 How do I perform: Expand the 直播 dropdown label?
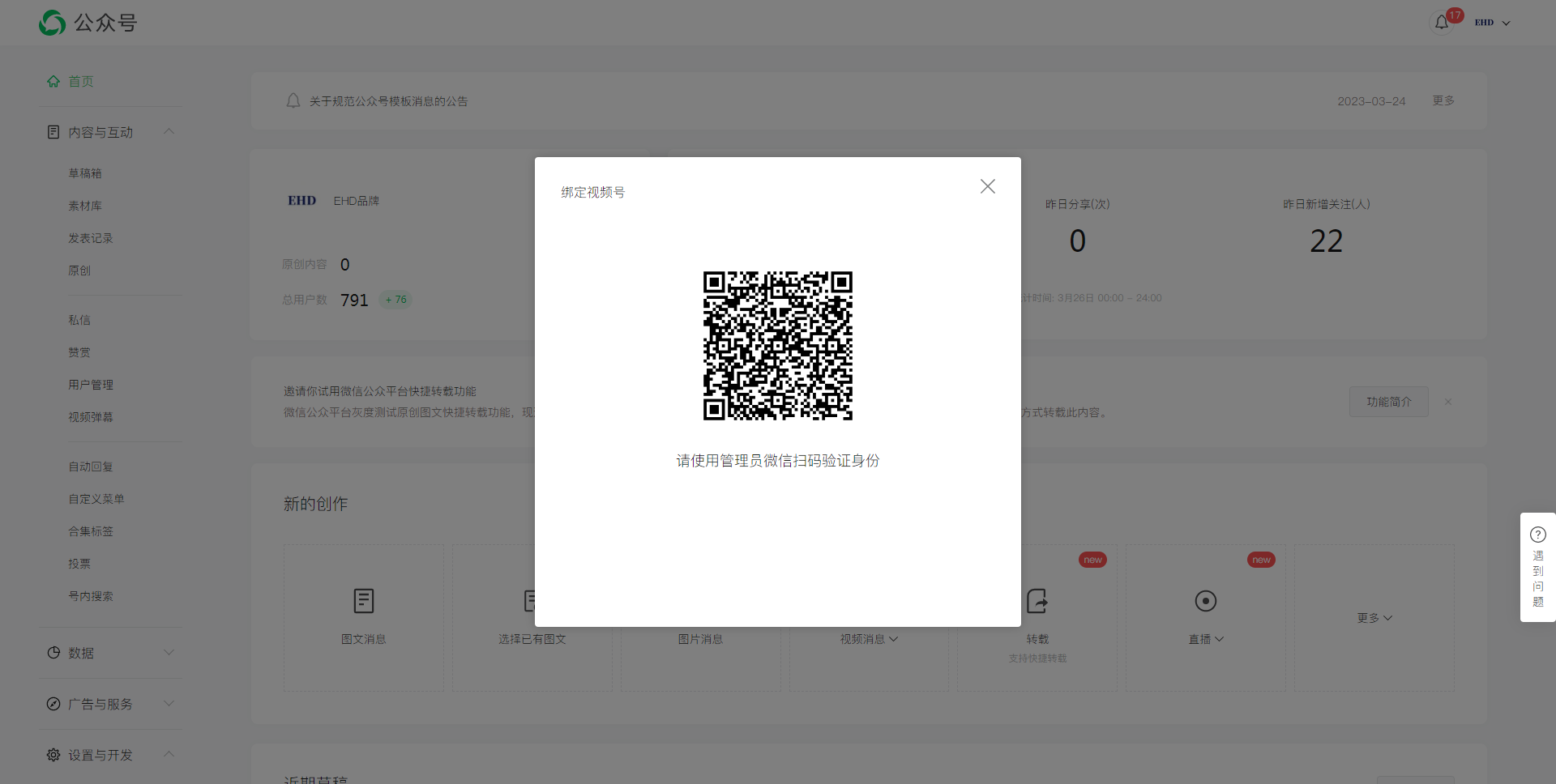pos(1206,639)
